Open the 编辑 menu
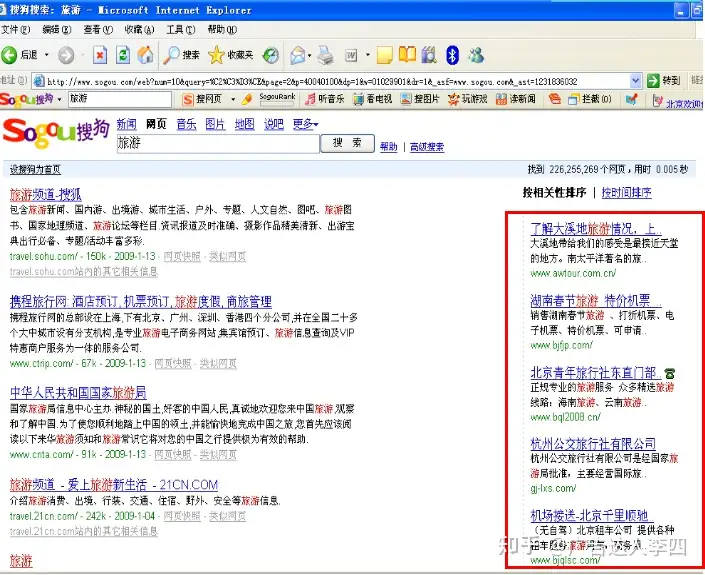The width and height of the screenshot is (705, 575). (x=57, y=30)
